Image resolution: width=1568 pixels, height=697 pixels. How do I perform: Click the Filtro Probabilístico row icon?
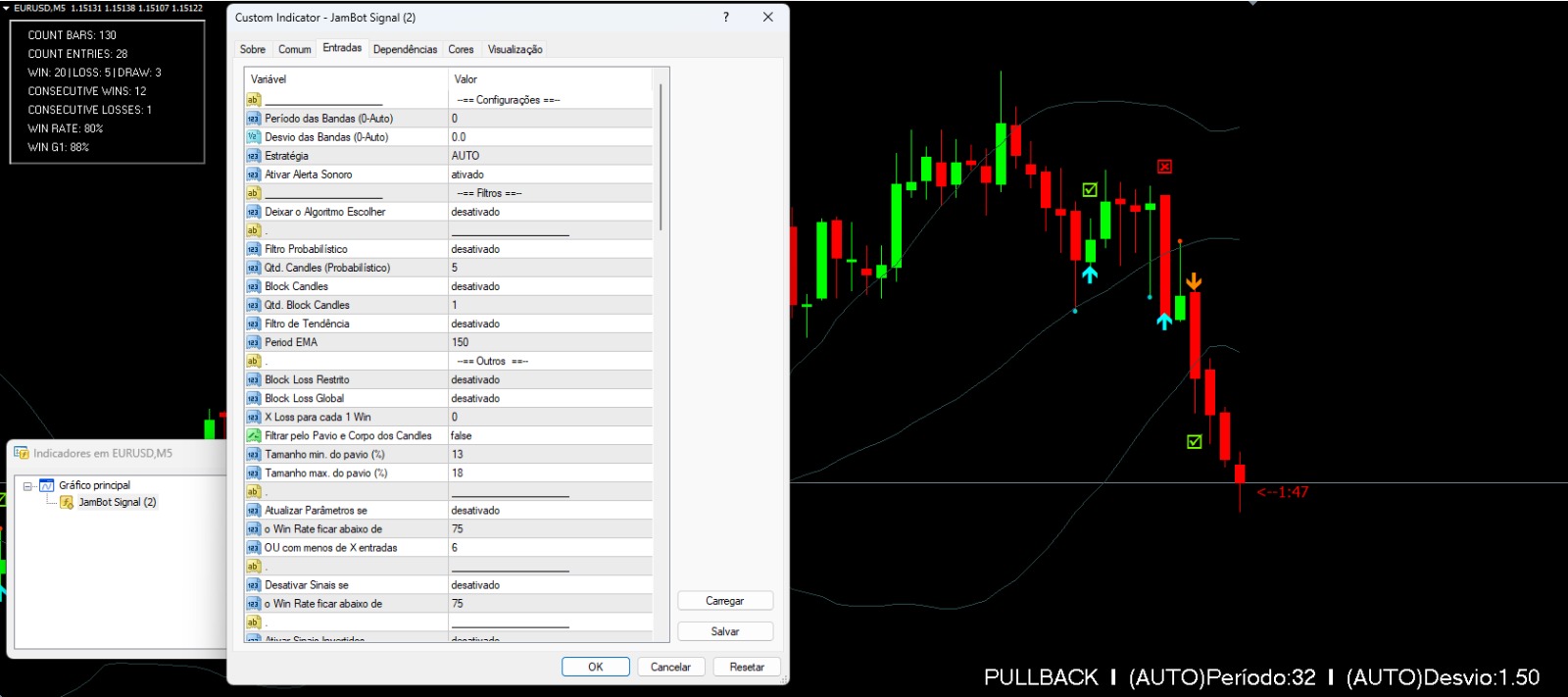pyautogui.click(x=253, y=249)
